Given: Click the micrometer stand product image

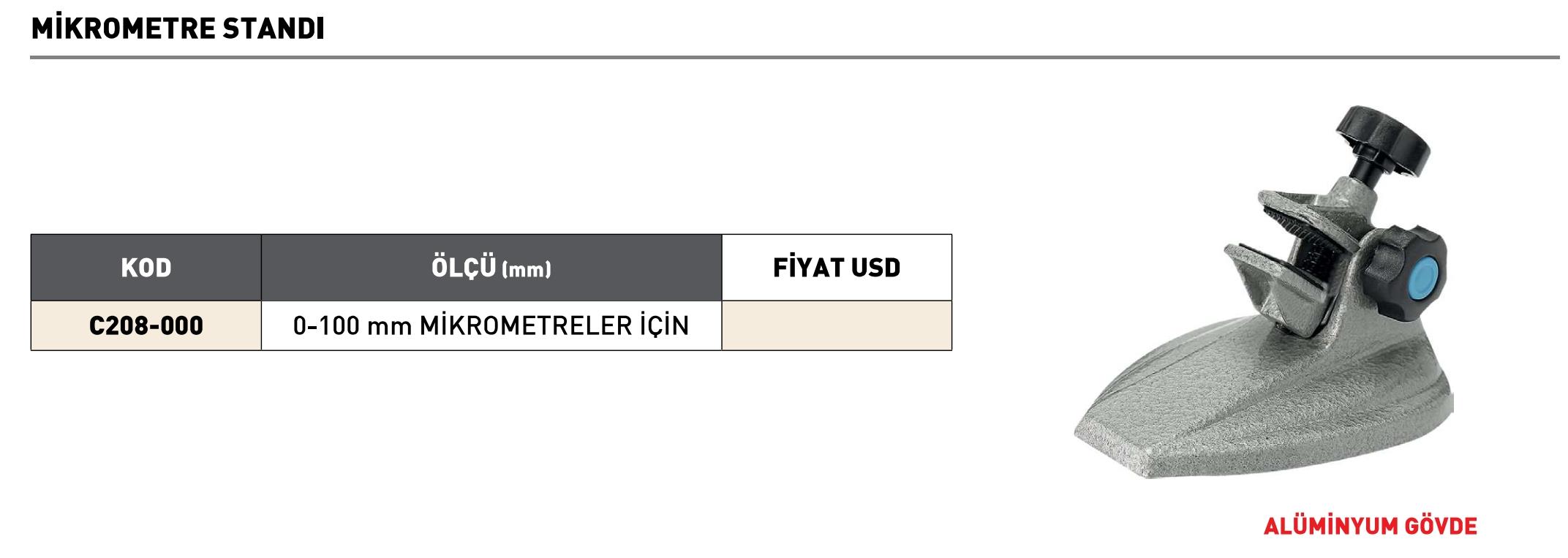Looking at the screenshot, I should (1262, 293).
